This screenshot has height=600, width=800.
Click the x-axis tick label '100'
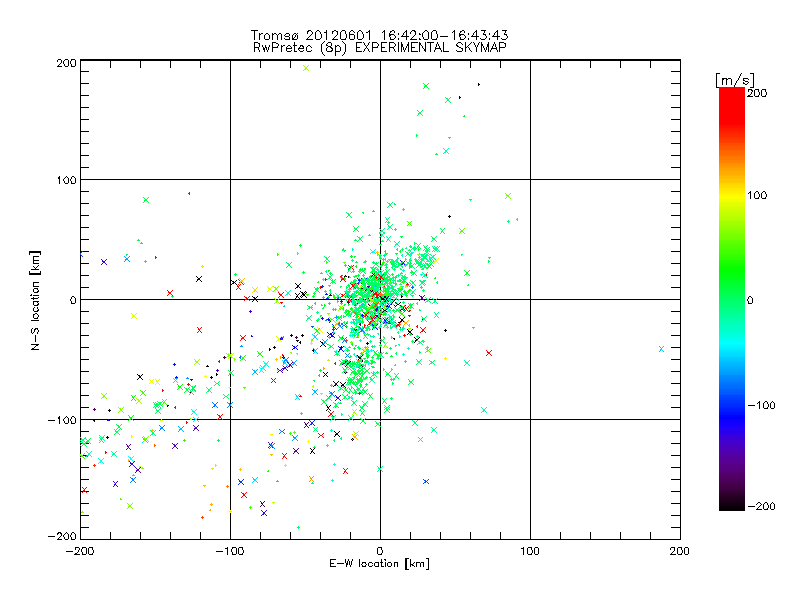(530, 551)
